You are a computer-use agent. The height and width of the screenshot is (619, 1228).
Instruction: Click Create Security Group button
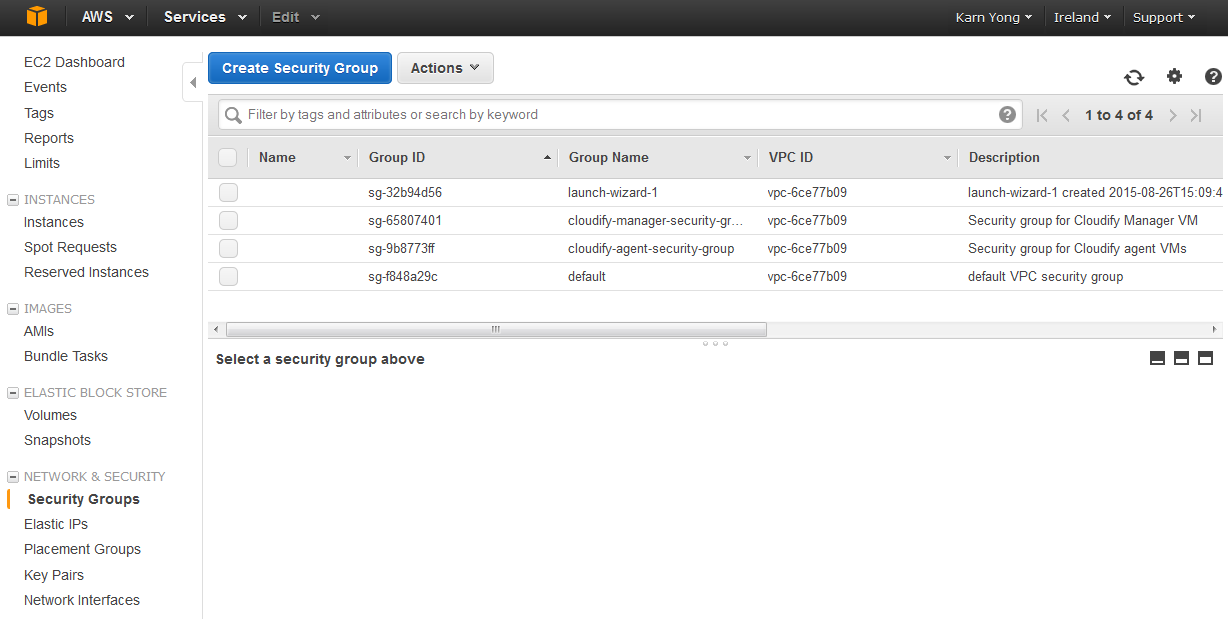click(300, 68)
